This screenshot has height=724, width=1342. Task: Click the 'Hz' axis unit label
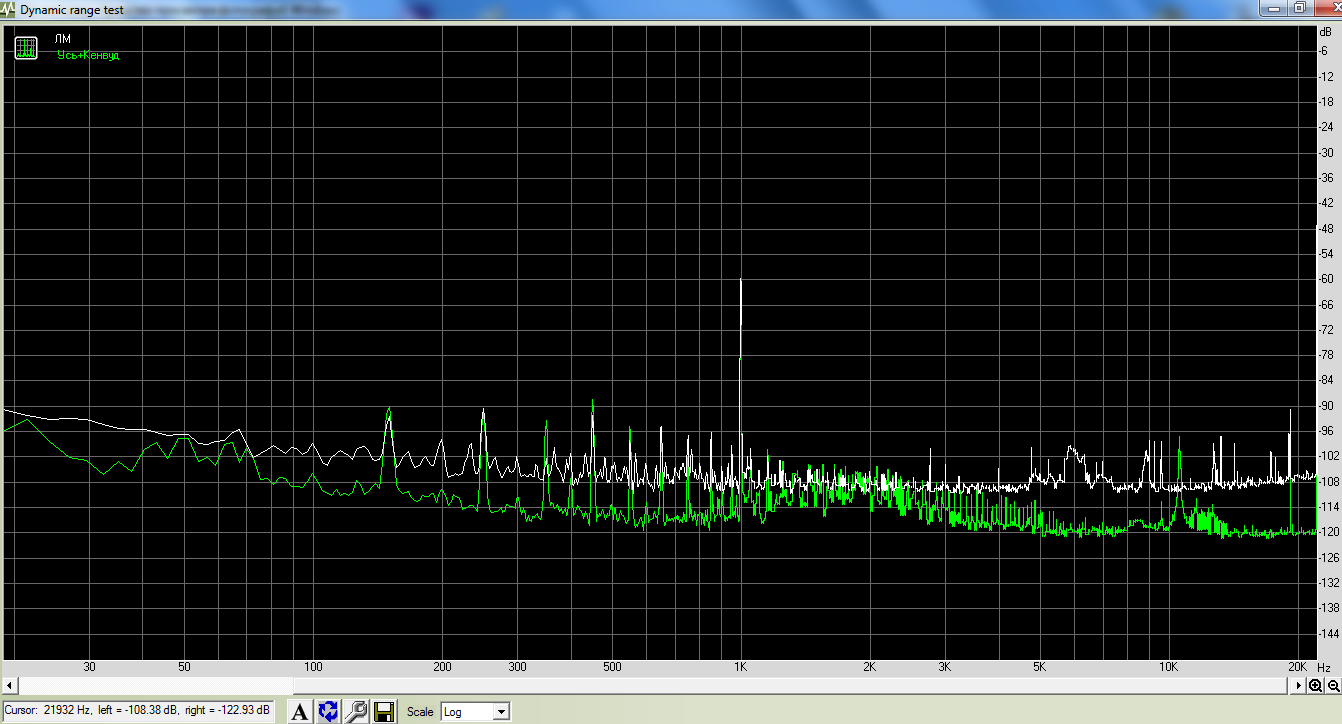click(x=1324, y=667)
